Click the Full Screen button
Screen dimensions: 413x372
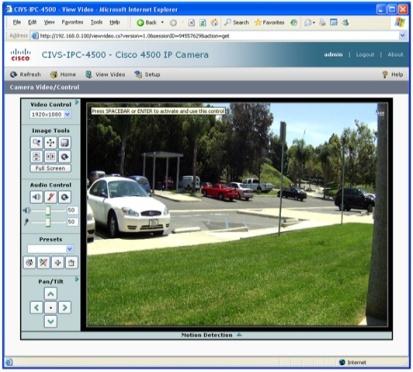click(50, 168)
